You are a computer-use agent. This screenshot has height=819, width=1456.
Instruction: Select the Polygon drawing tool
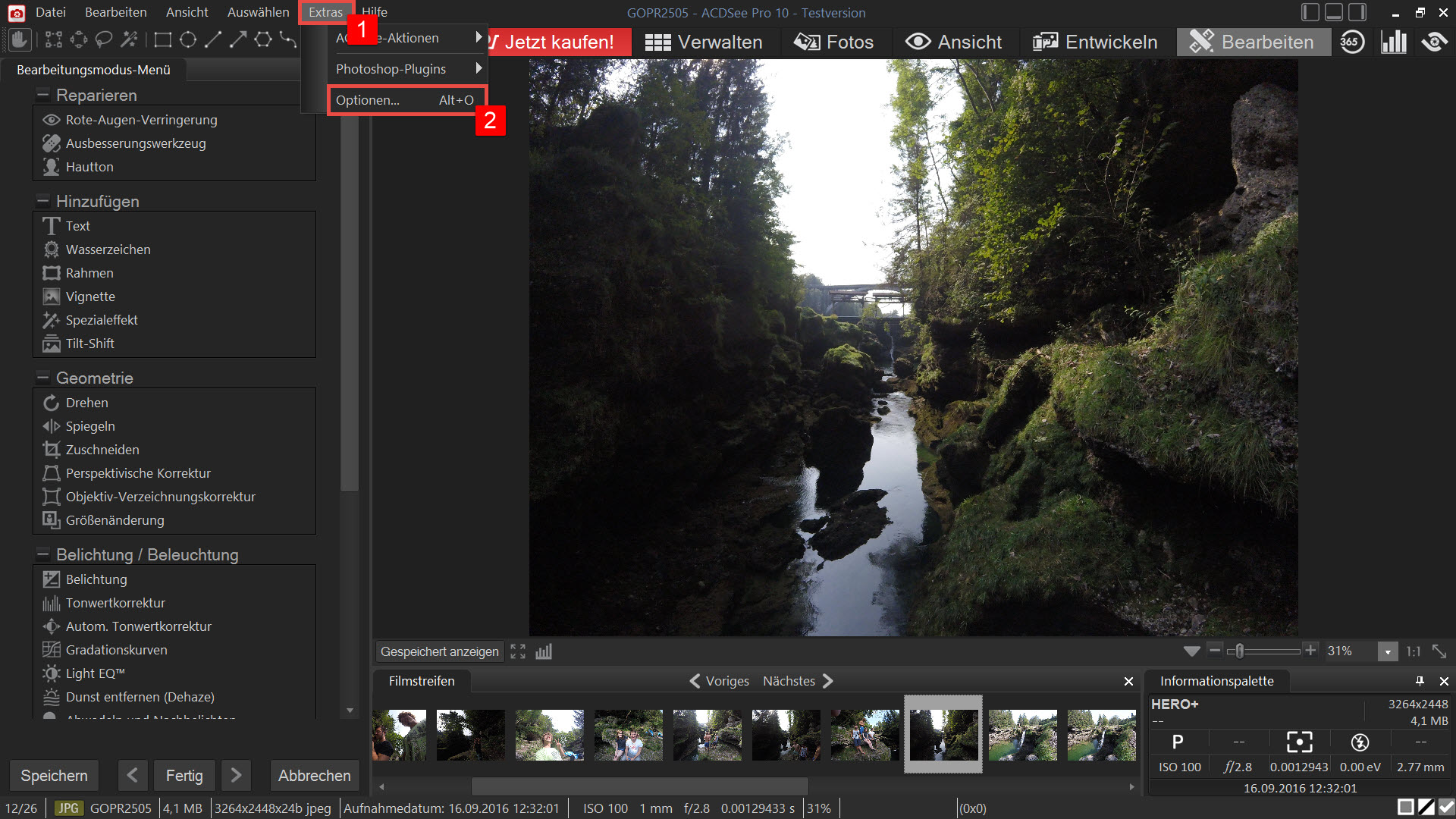click(x=263, y=39)
